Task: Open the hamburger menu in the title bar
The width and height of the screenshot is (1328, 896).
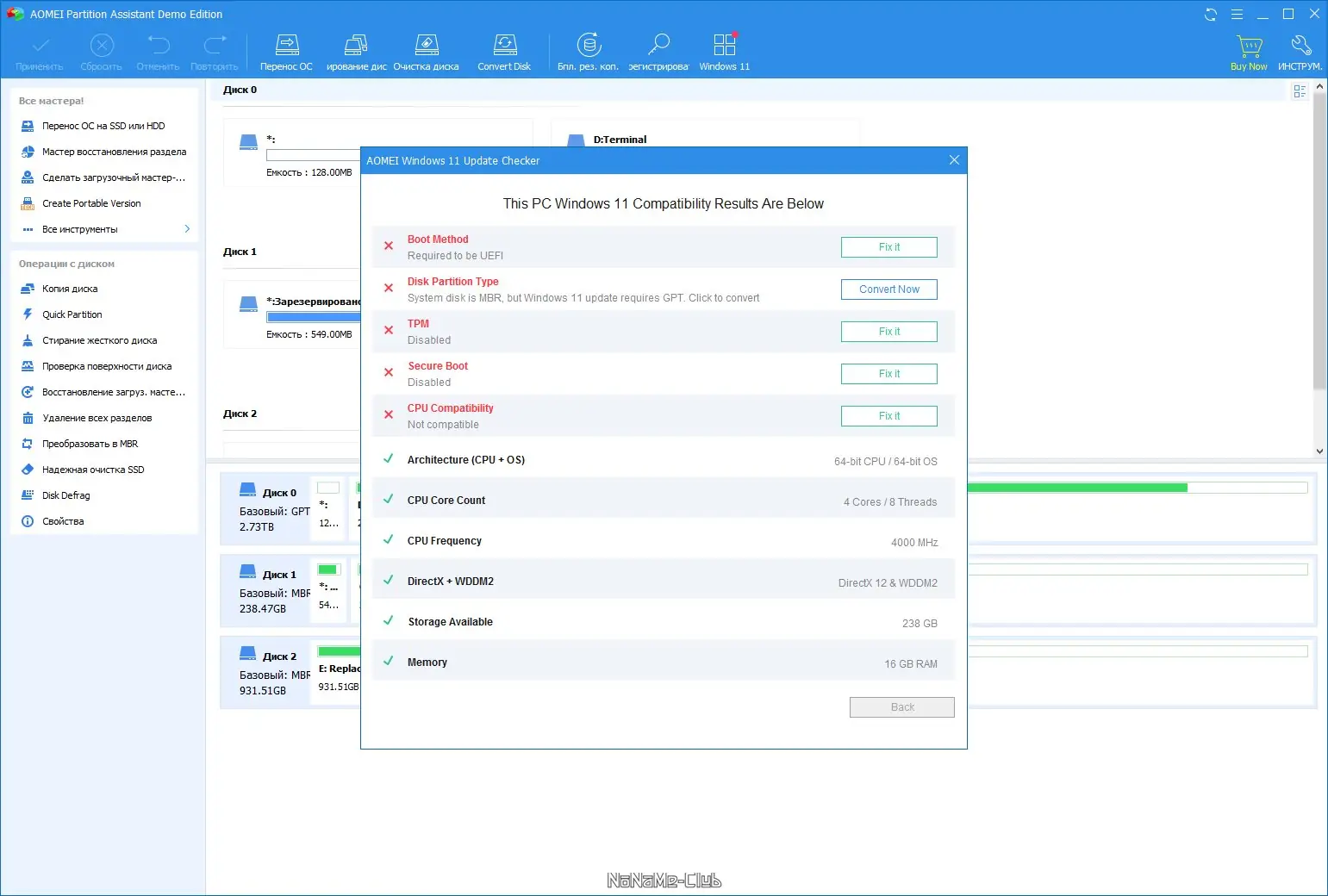Action: click(x=1237, y=15)
